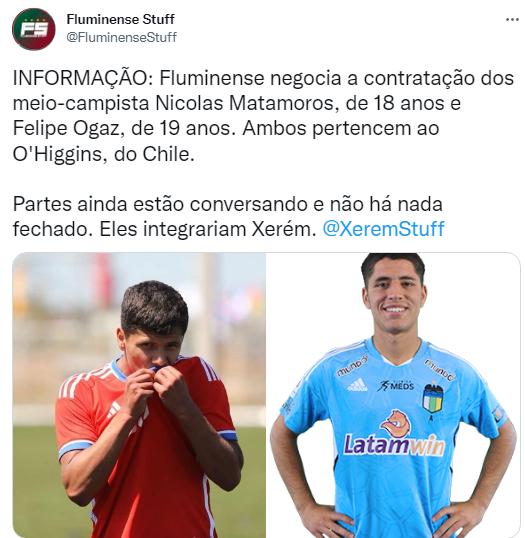Follow the @XeremStuff mention link

[383, 229]
